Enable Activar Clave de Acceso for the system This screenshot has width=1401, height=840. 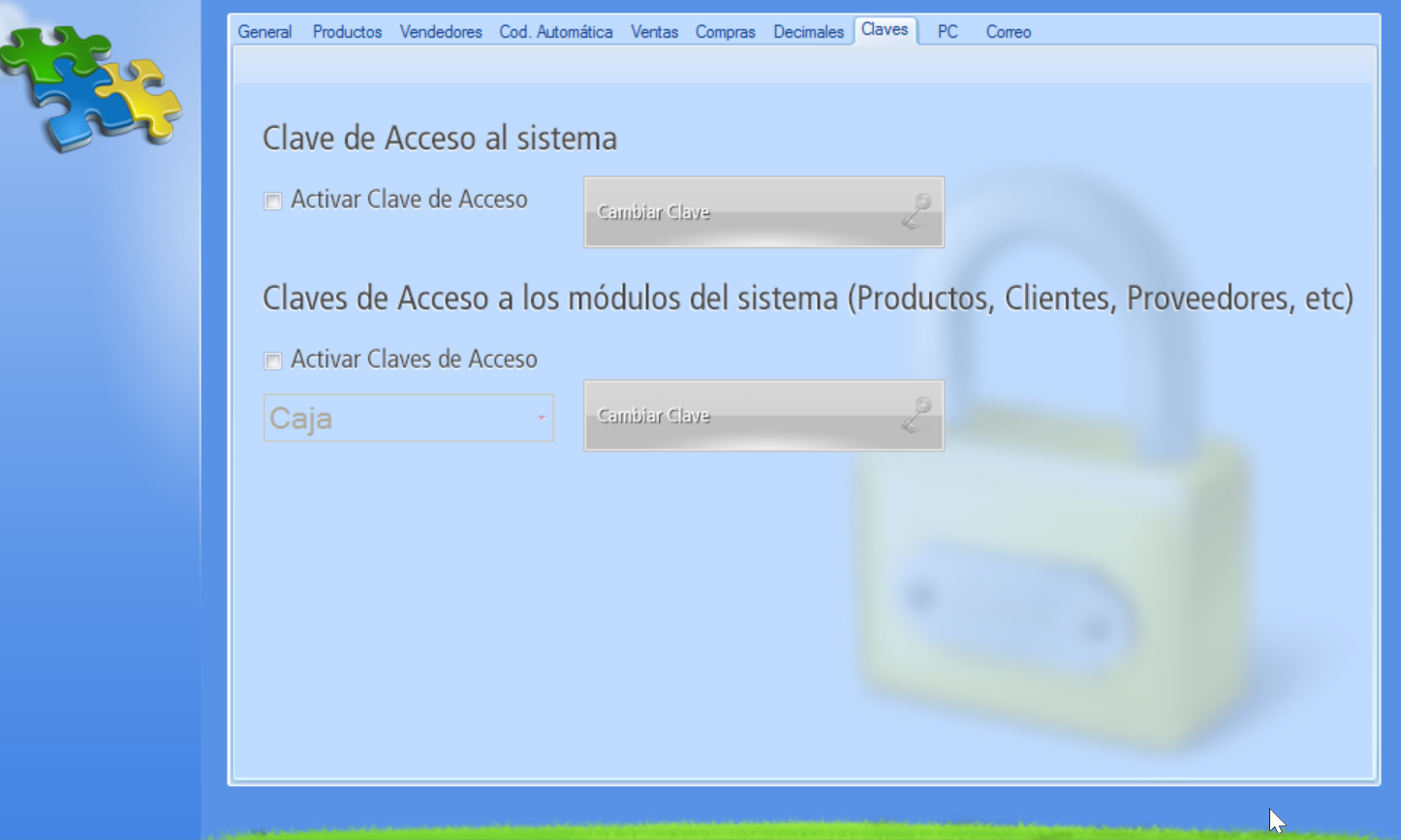[272, 201]
